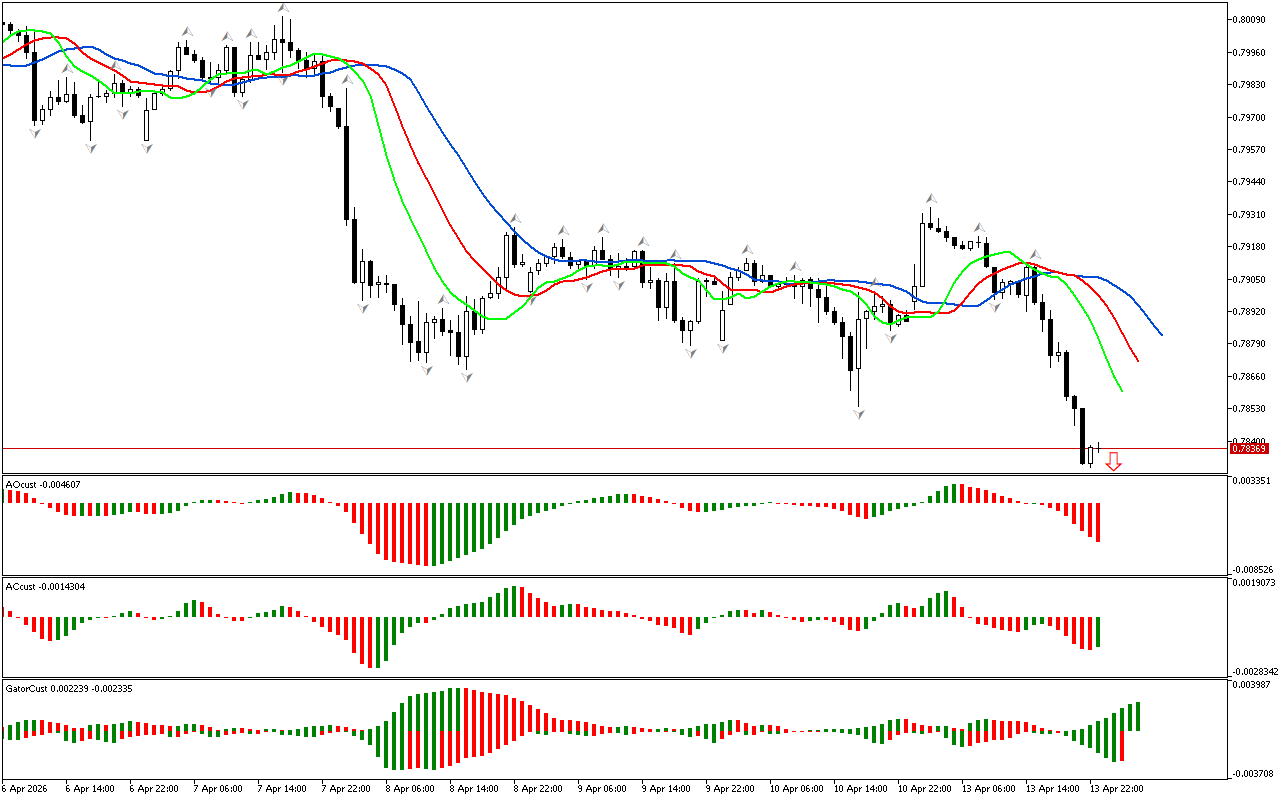
Task: Select the green Alligator lips line's right end
Action: (x=1121, y=390)
